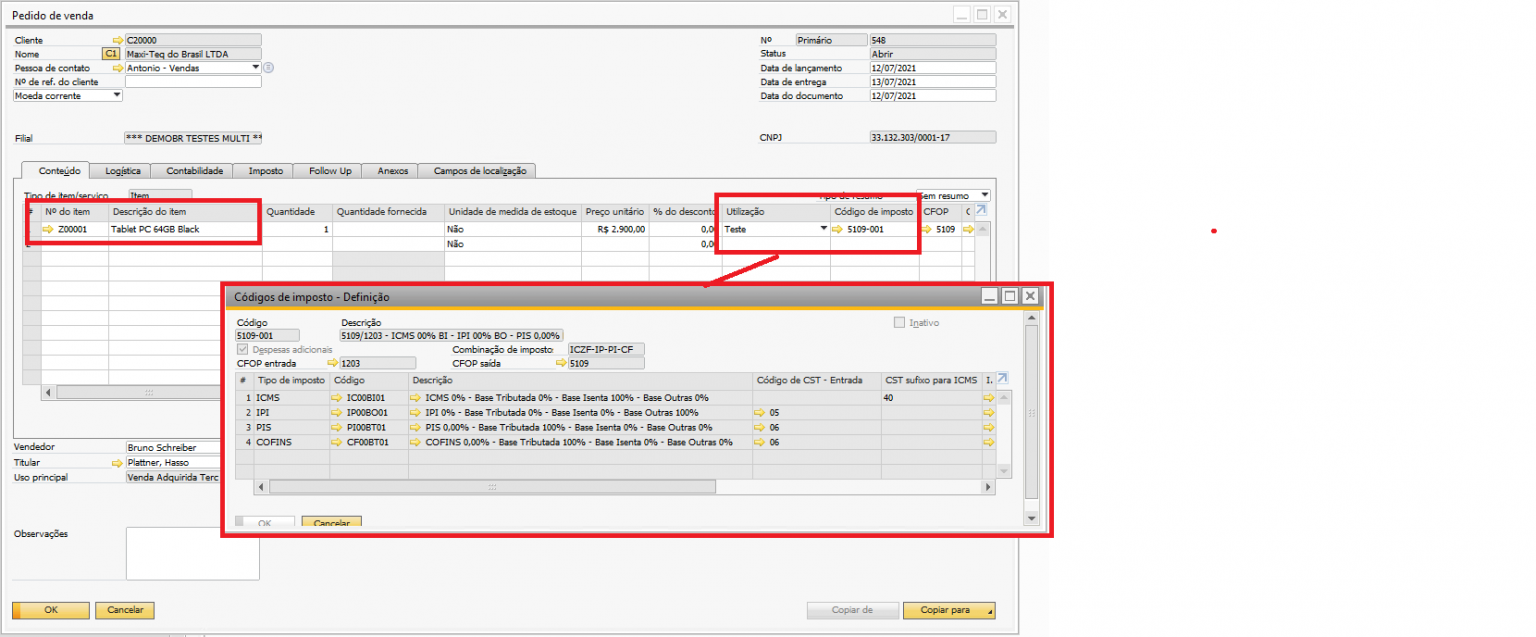
Task: Click the info icon after Pessoa de contato
Action: coord(268,68)
